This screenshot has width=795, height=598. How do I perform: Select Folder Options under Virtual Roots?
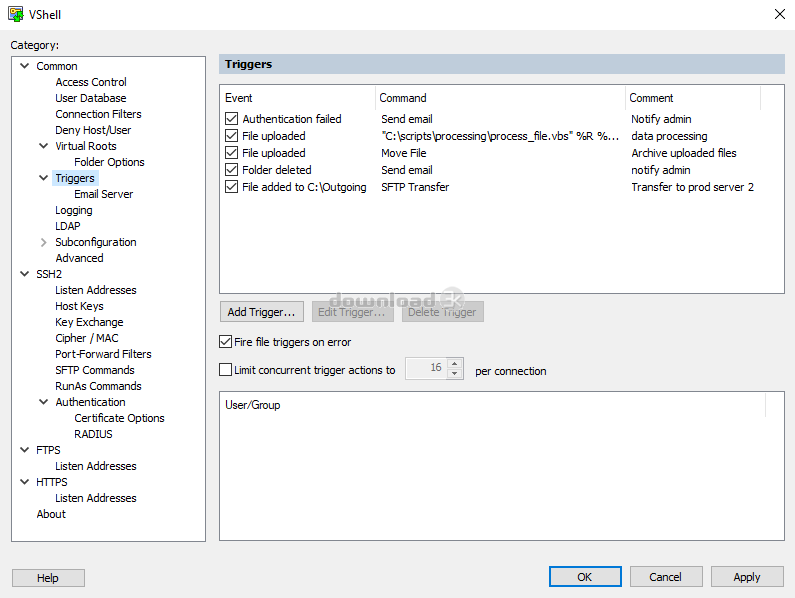(109, 162)
